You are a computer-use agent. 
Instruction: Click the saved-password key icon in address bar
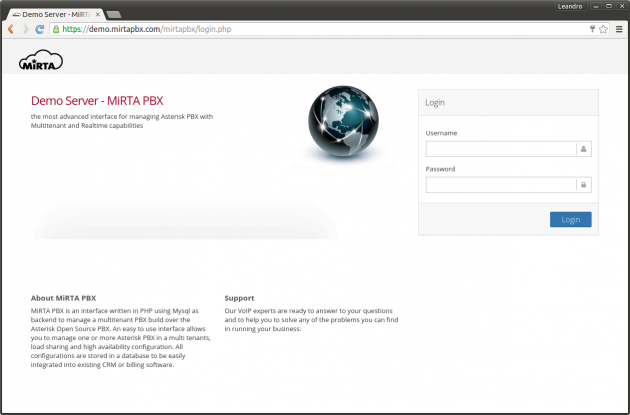[592, 30]
